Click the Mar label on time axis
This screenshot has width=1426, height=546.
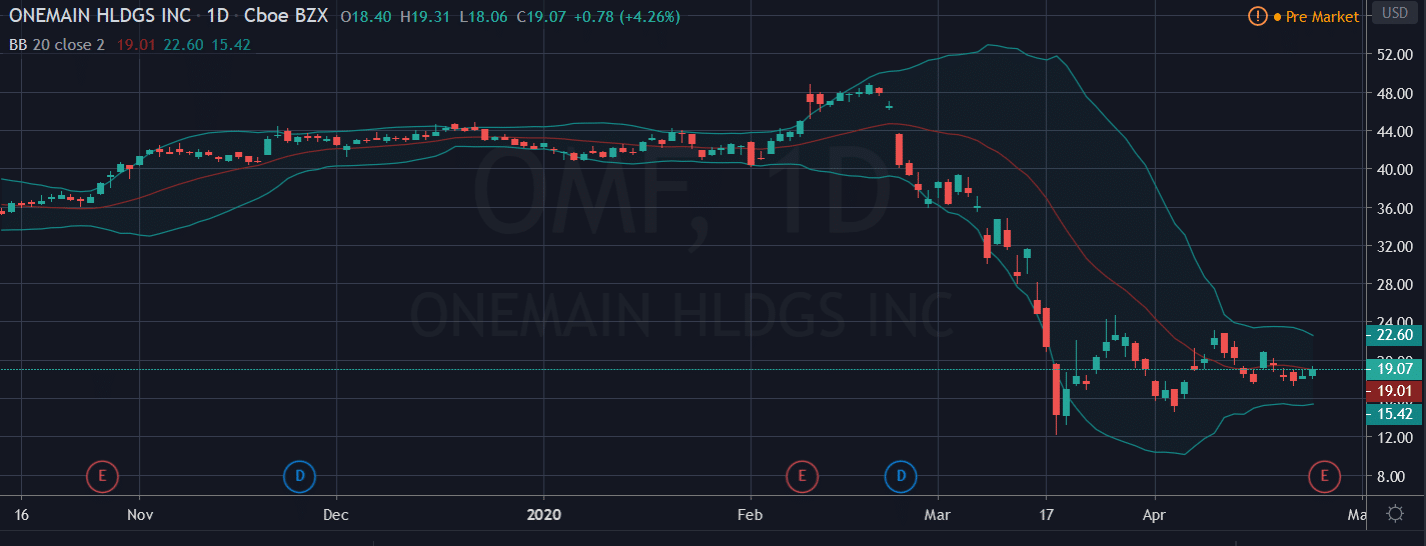939,515
